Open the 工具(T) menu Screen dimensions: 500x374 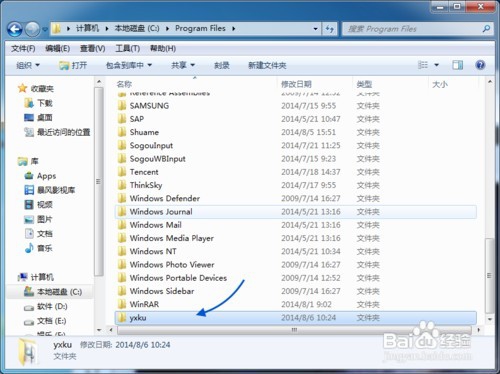pos(127,49)
